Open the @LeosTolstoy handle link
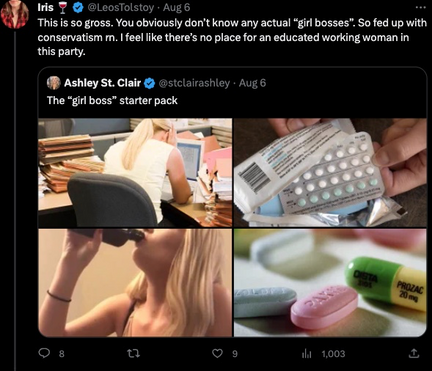Image resolution: width=432 pixels, height=371 pixels. click(121, 7)
